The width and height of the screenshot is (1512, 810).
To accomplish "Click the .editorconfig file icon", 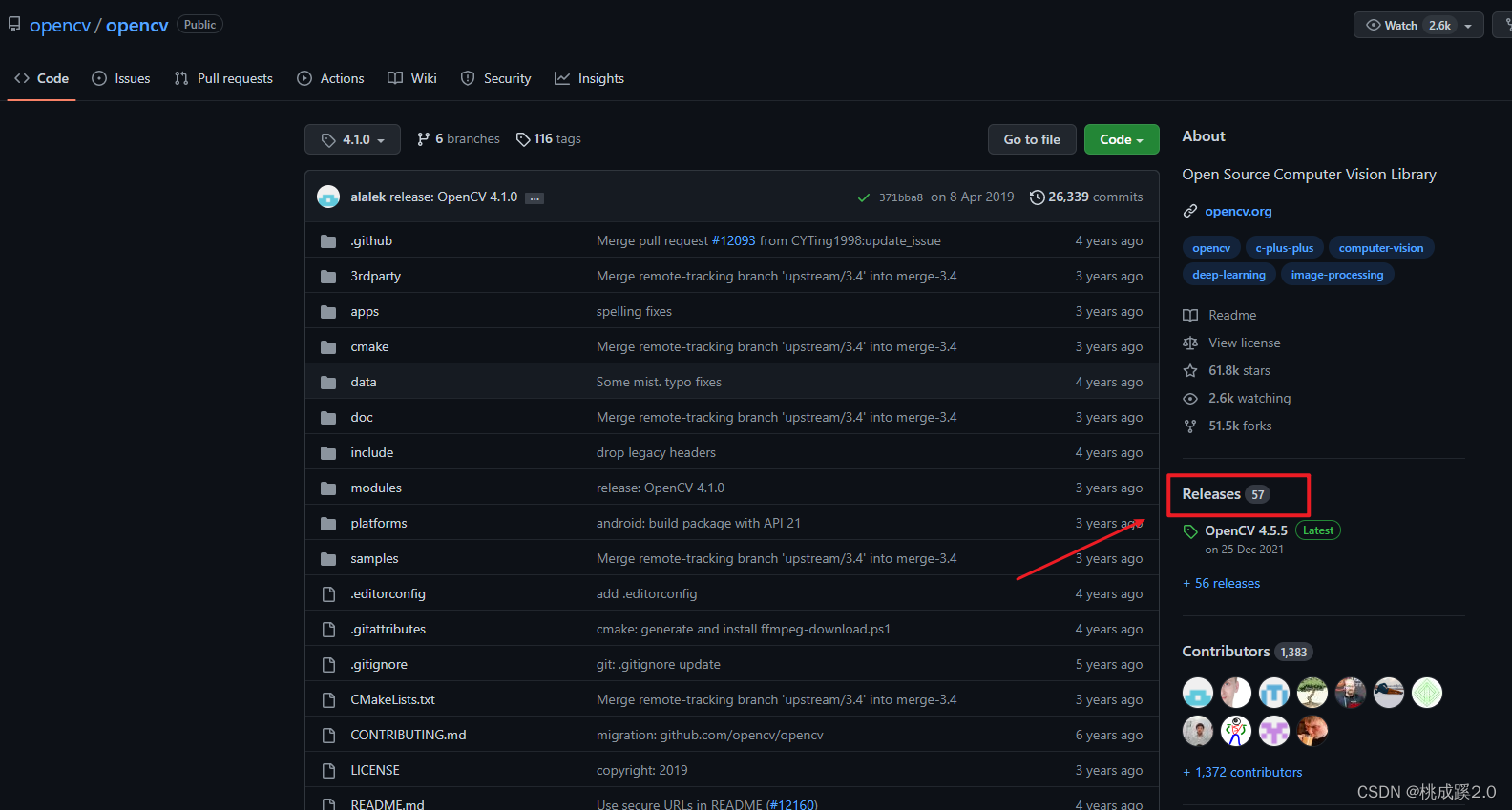I will (x=328, y=594).
